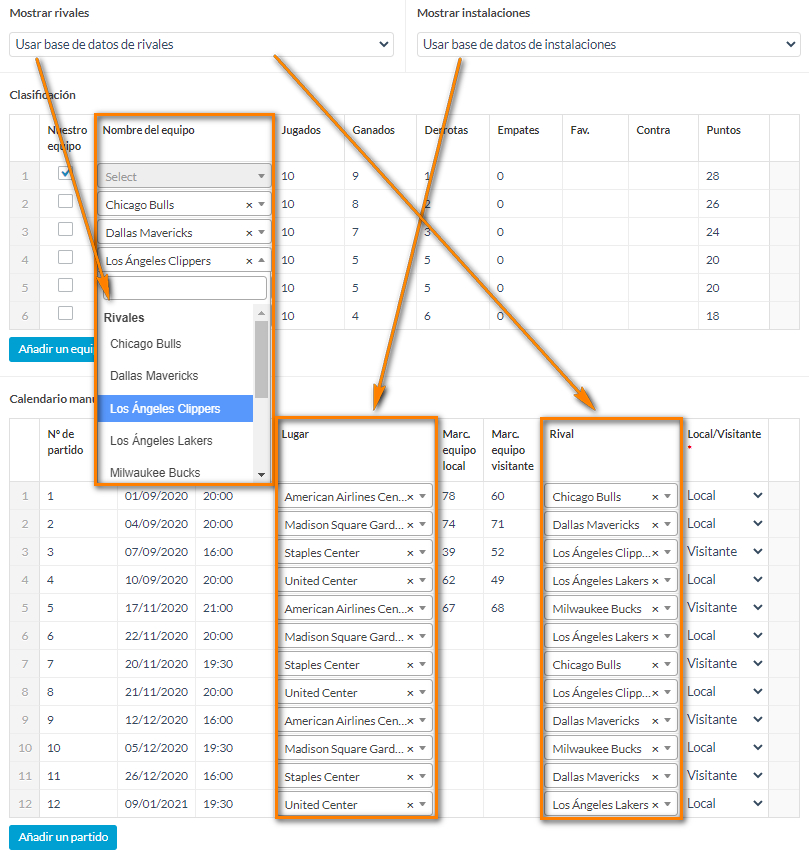Viewport: 809px width, 857px height.
Task: Choose Dallas Mavericks from the Rivales list
Action: click(154, 376)
